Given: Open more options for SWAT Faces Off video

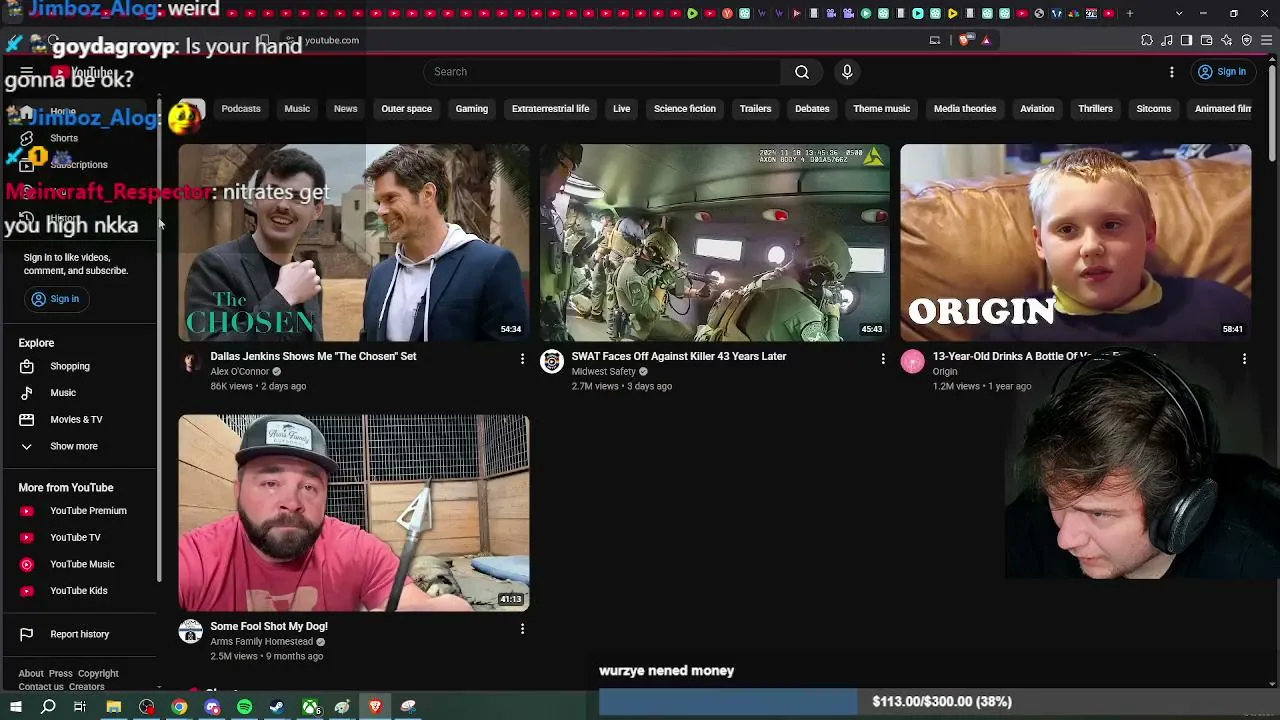Looking at the screenshot, I should point(883,358).
